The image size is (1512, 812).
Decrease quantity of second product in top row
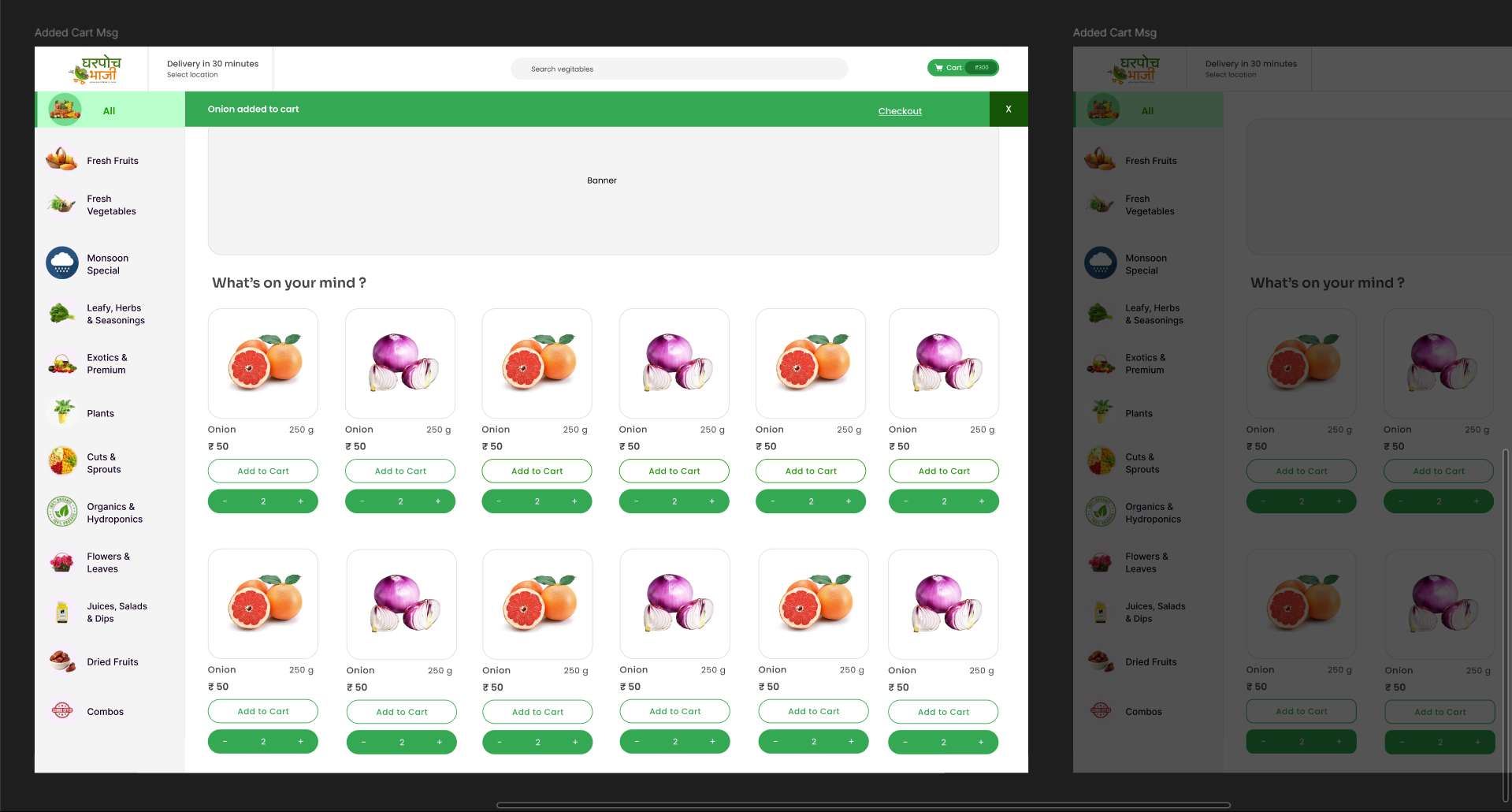point(362,501)
